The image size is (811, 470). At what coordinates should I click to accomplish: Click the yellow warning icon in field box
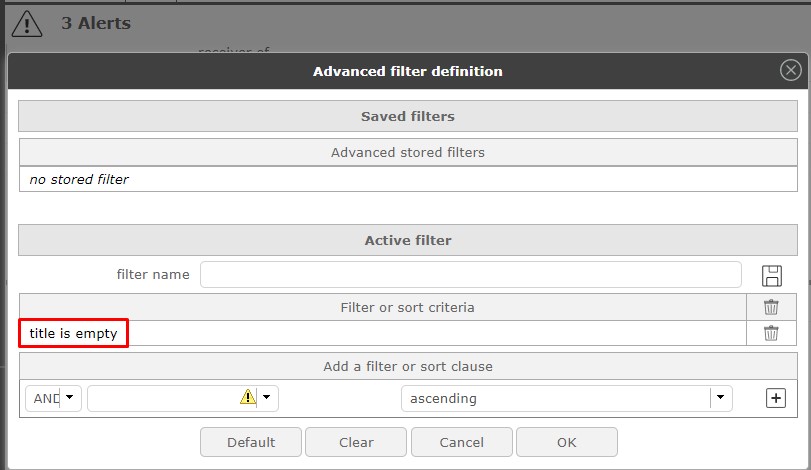pos(248,397)
